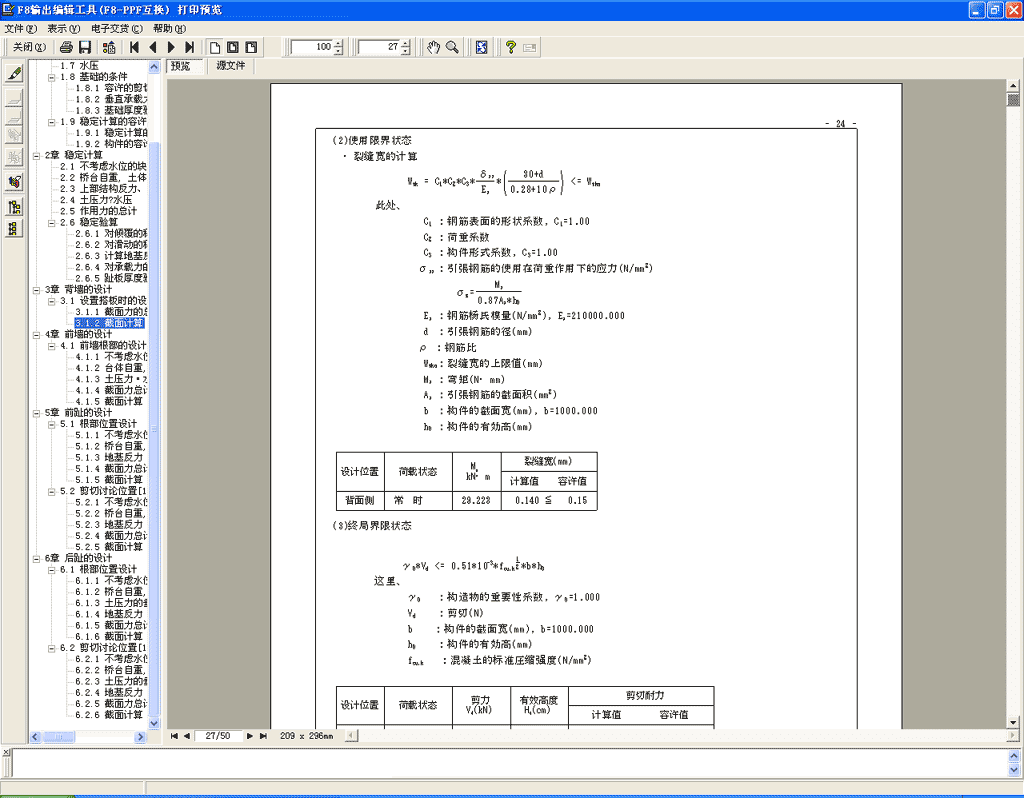
Task: Click first page button in bottom navigation
Action: point(174,736)
